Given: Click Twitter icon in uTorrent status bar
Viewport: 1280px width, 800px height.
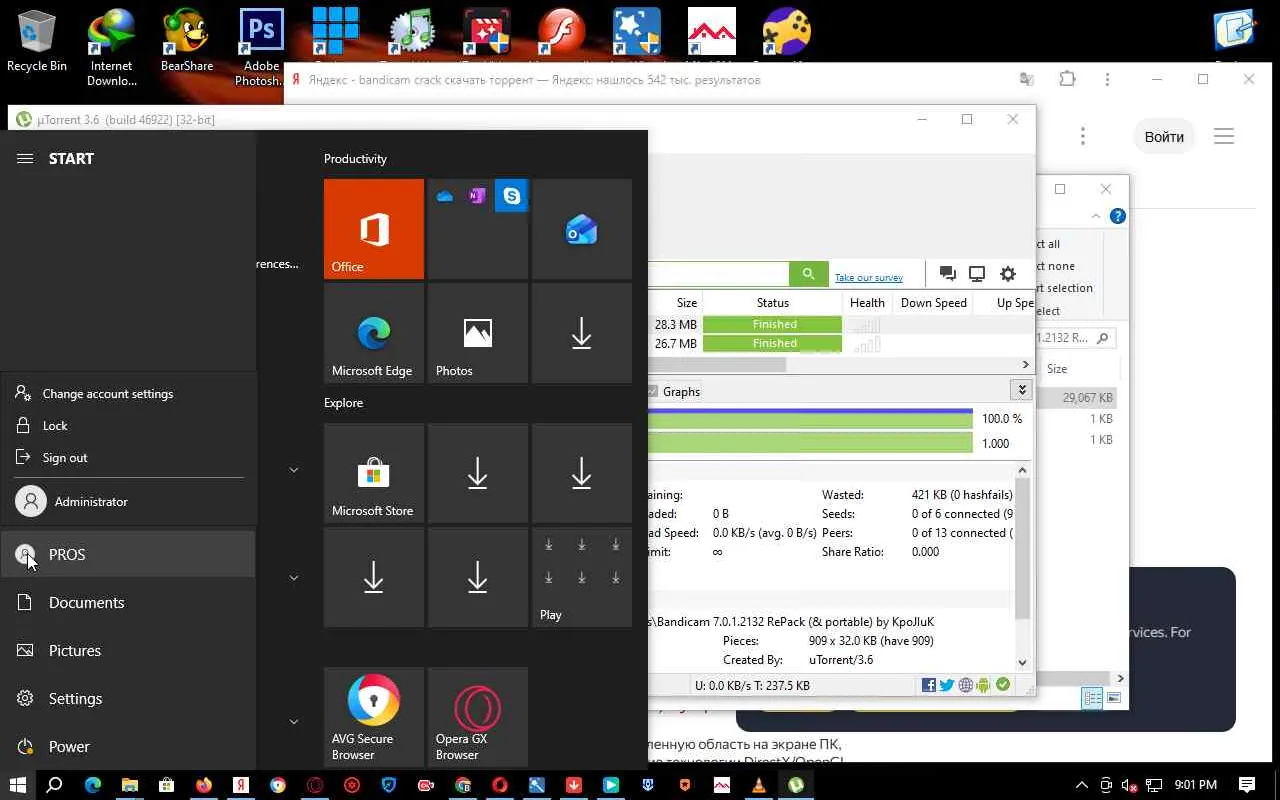Looking at the screenshot, I should point(947,685).
